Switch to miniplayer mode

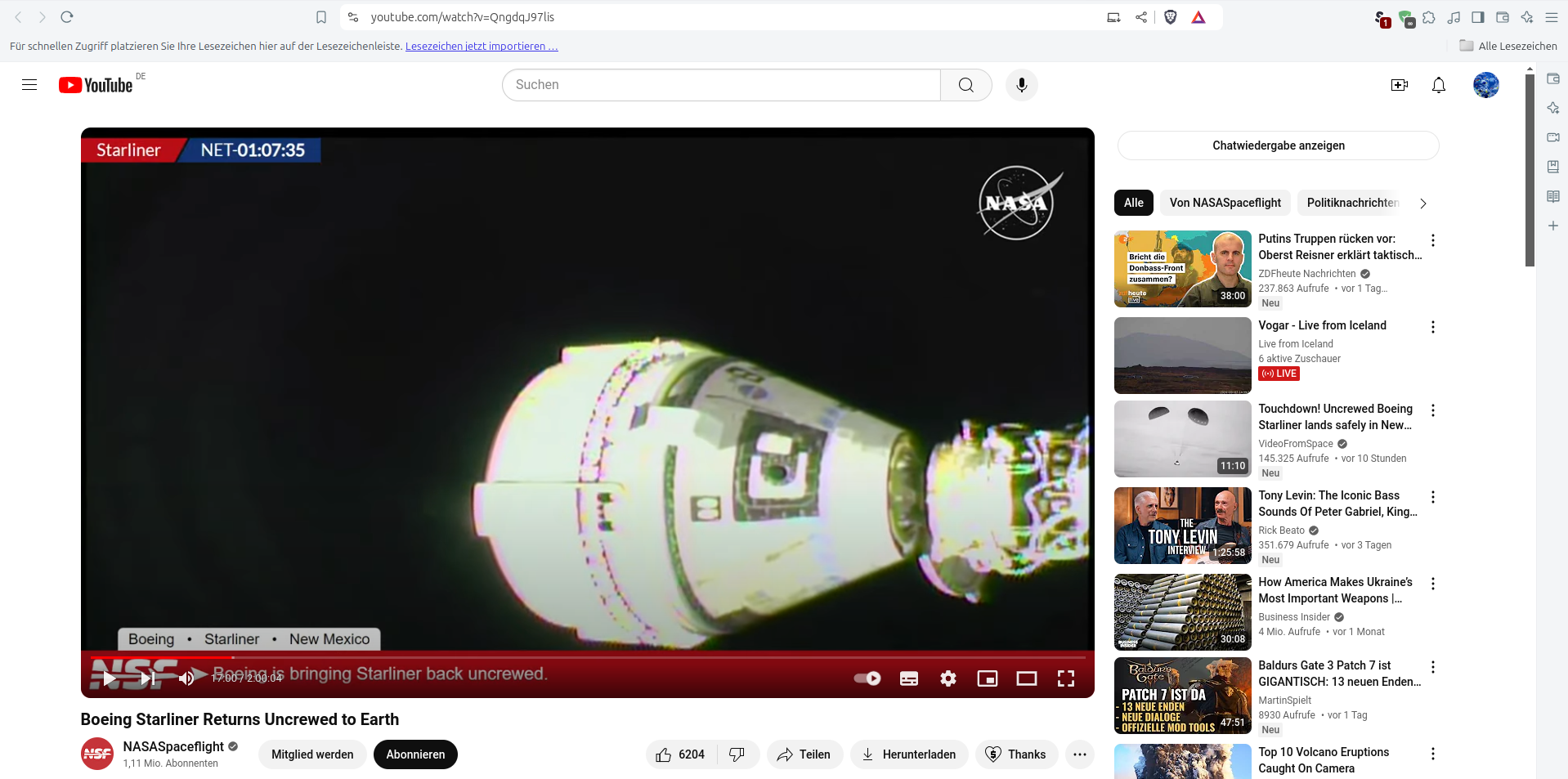[x=988, y=678]
